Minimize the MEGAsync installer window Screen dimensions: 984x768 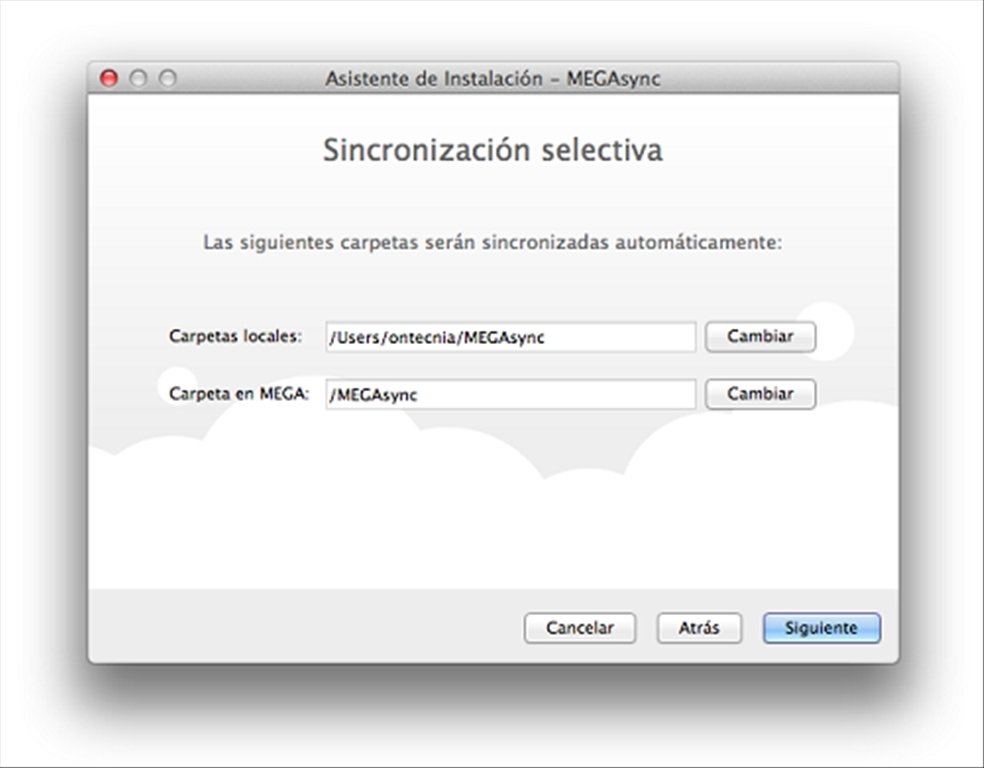pyautogui.click(x=138, y=78)
